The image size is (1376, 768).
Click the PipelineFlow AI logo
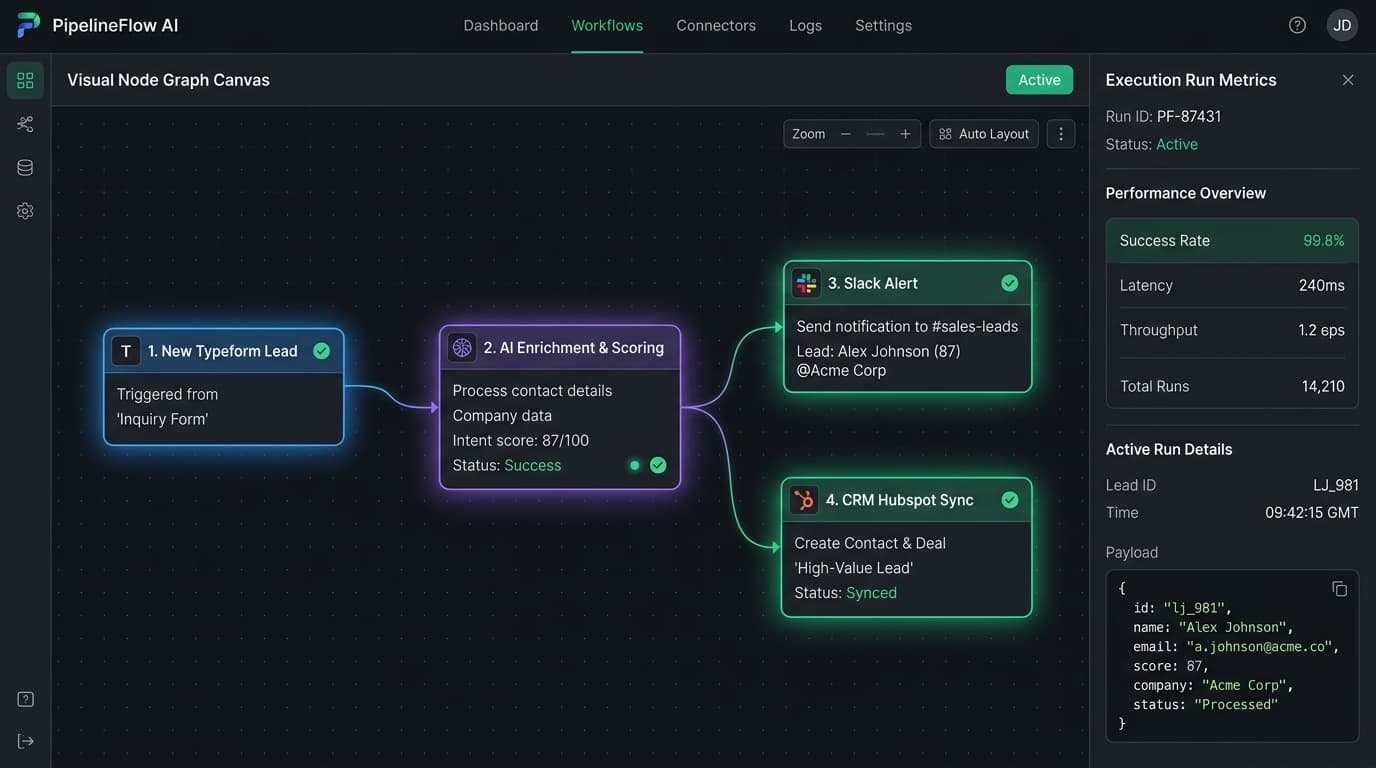pos(29,25)
